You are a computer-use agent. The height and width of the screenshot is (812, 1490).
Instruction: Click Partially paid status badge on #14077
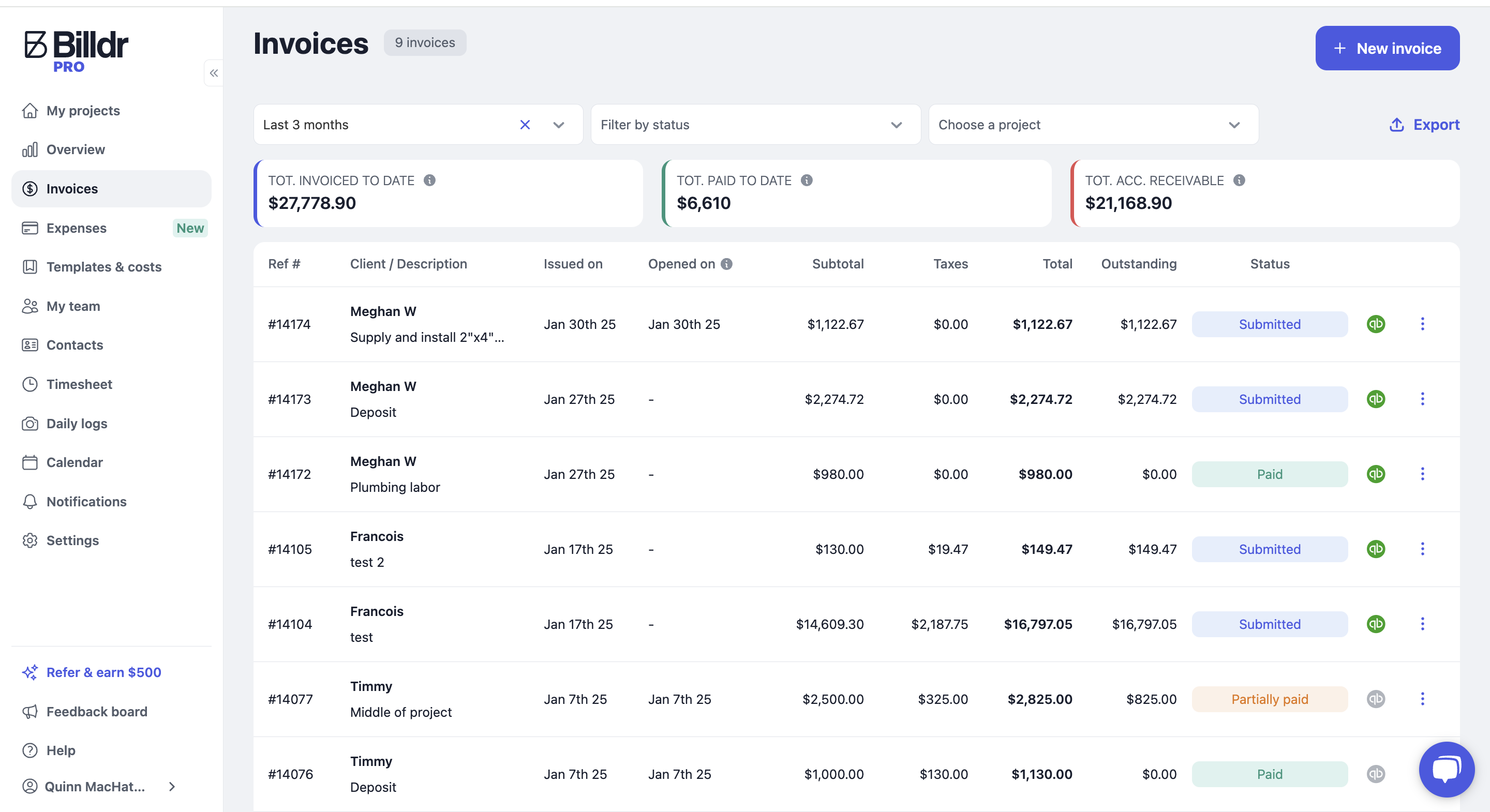1269,699
